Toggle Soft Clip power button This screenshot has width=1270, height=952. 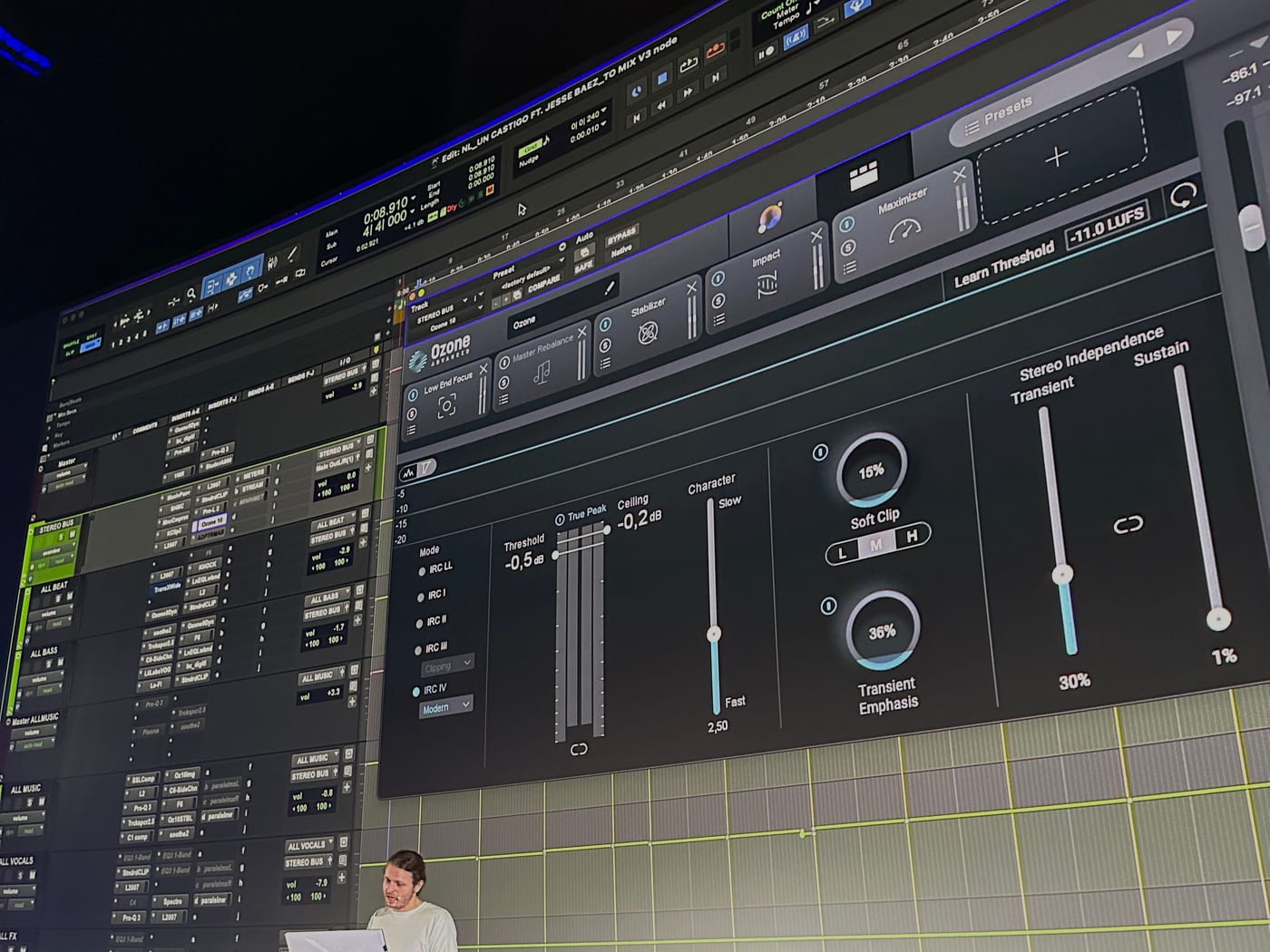[x=820, y=452]
